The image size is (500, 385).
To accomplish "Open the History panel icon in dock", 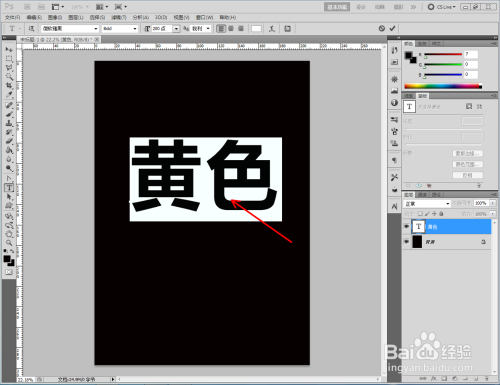I will click(394, 50).
